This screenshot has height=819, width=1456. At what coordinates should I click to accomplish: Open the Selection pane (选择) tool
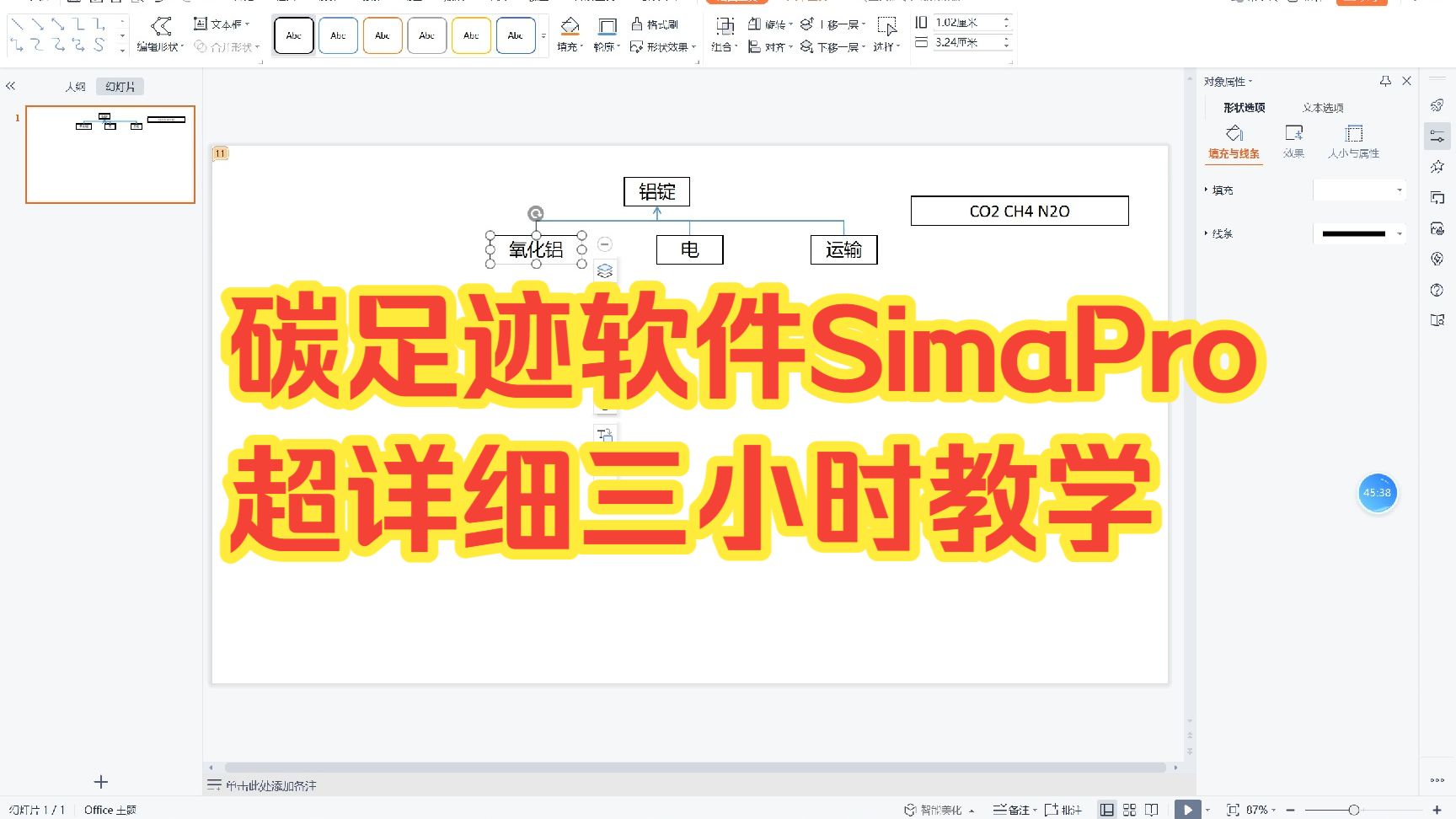tap(886, 35)
